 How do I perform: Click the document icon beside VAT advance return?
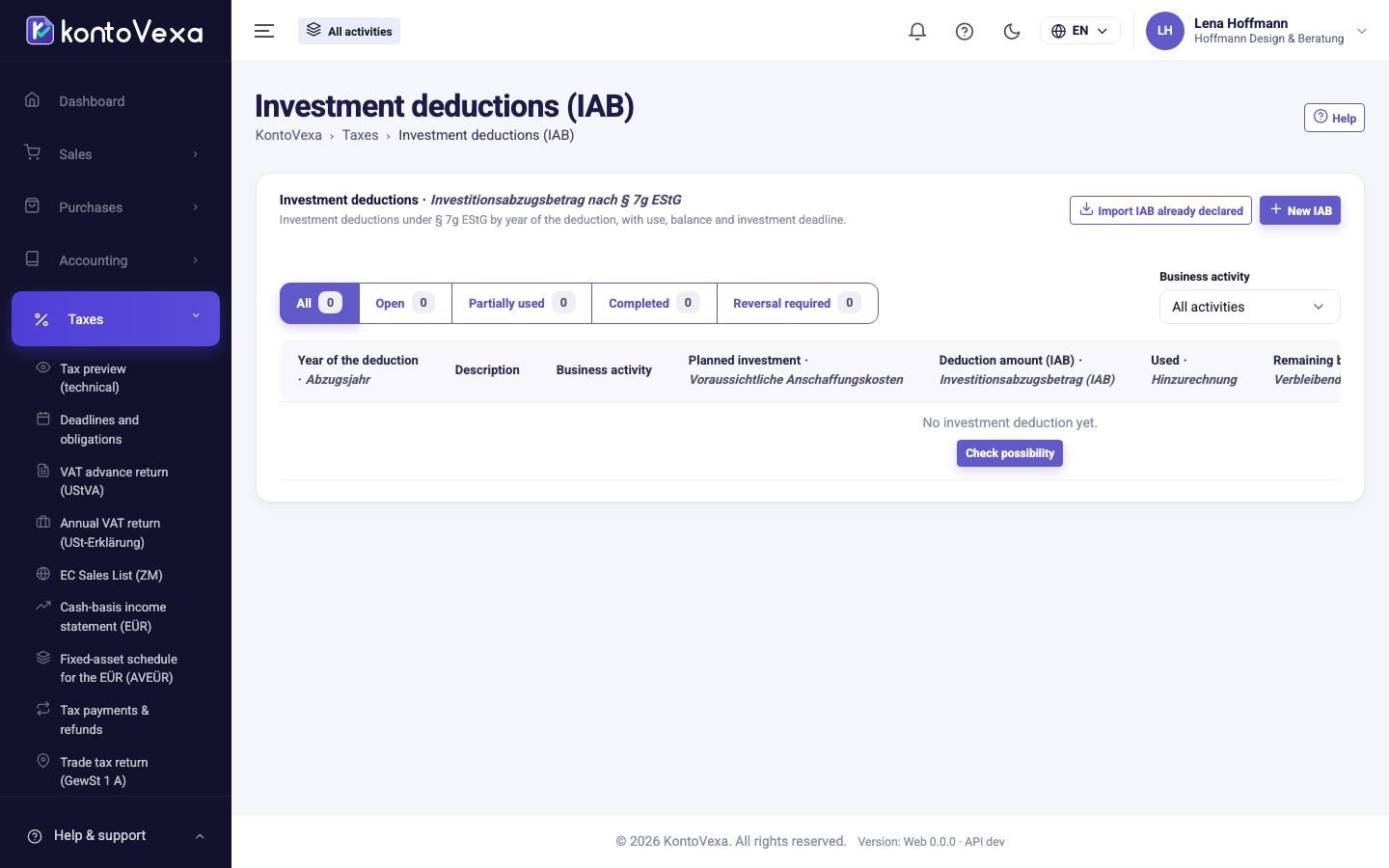click(x=43, y=471)
